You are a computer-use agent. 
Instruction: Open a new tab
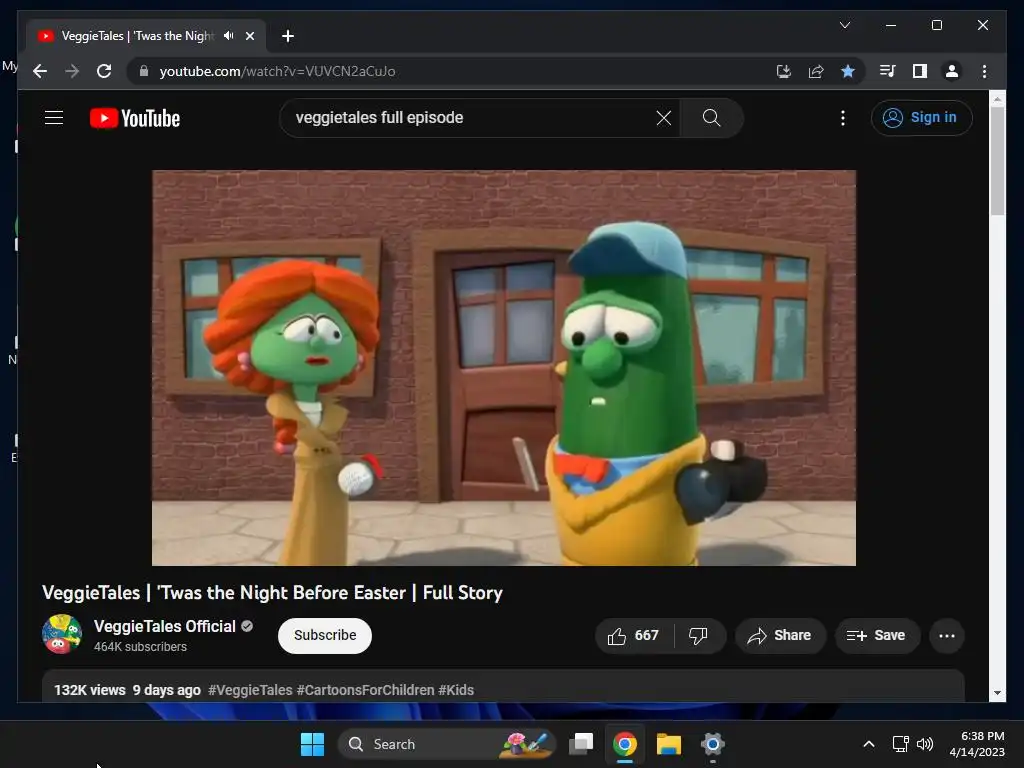[x=288, y=36]
